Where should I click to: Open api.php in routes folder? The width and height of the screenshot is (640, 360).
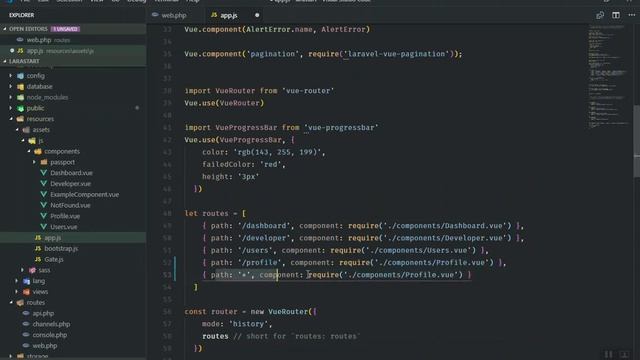(x=43, y=313)
